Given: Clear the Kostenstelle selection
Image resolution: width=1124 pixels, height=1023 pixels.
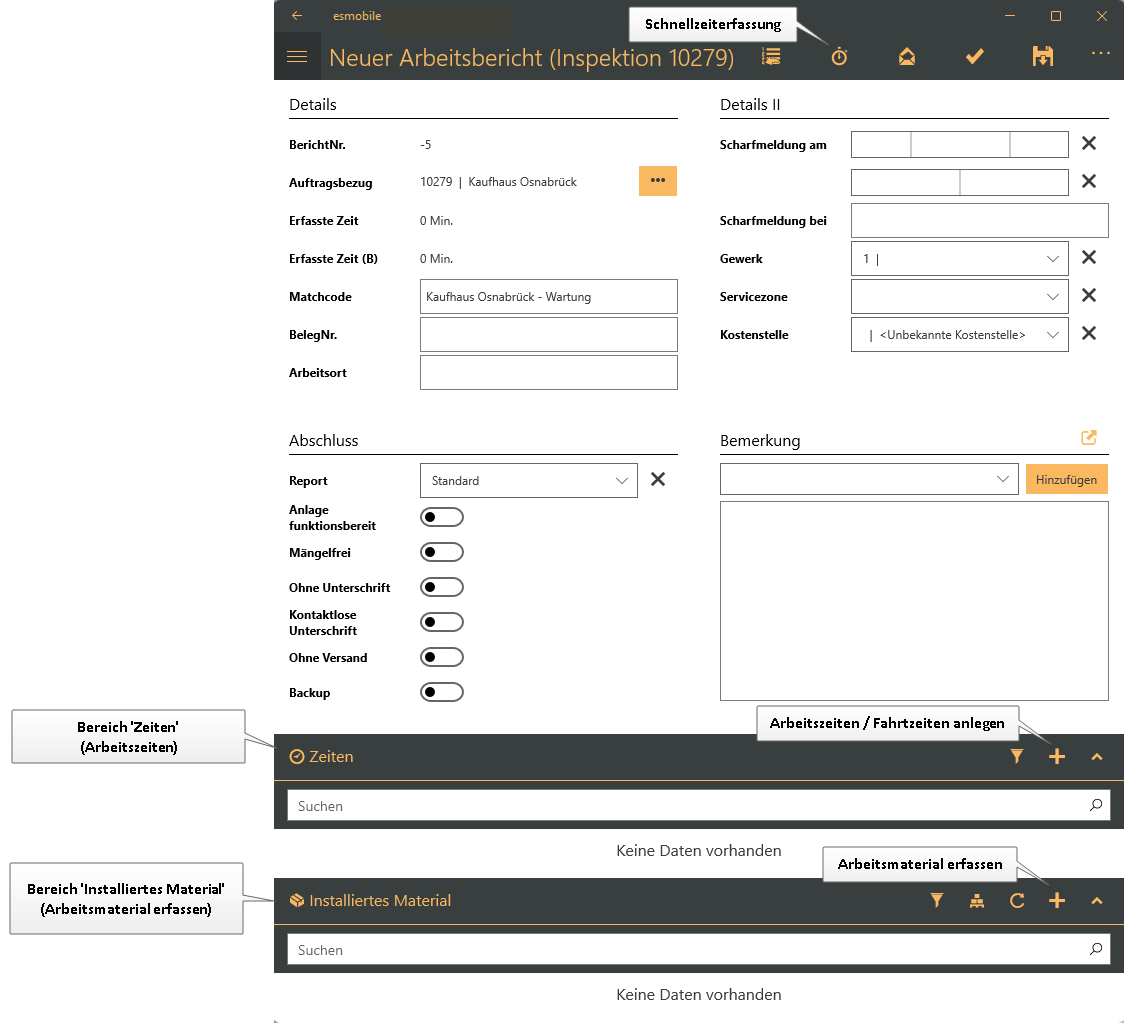Looking at the screenshot, I should pos(1089,333).
